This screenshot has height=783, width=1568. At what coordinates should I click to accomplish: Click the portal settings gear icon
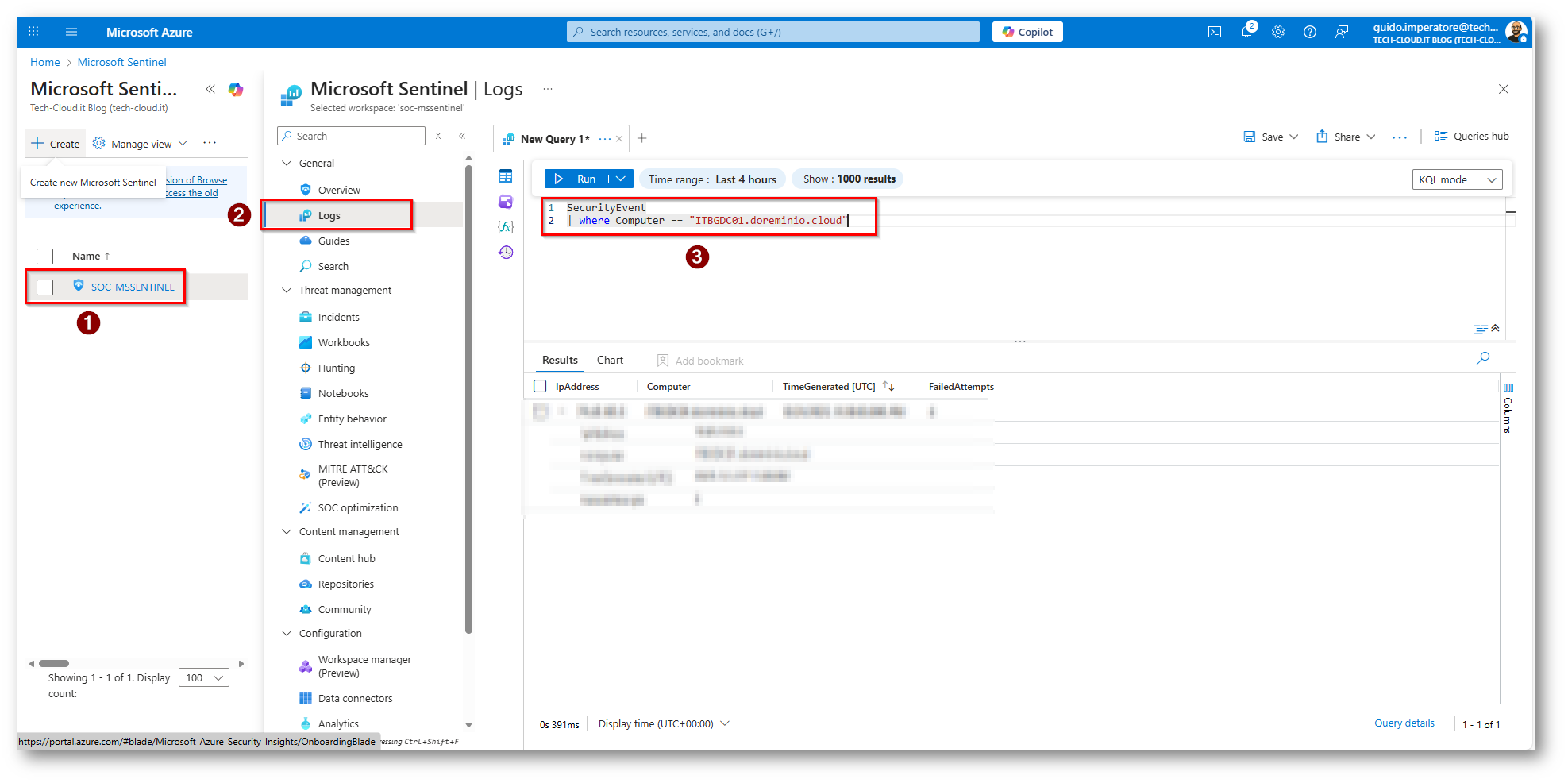point(1277,33)
